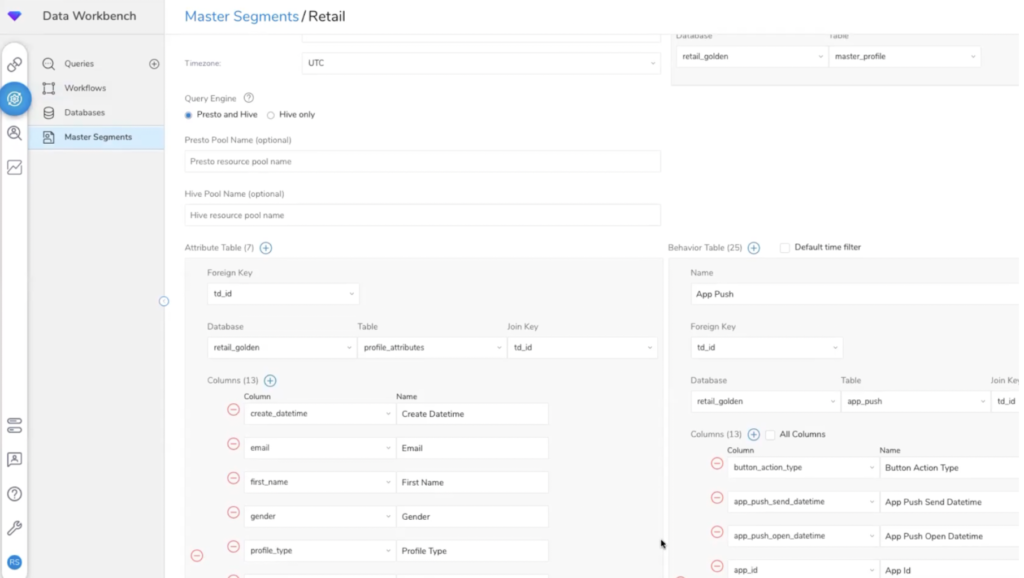Click the Master Segments breadcrumb link

pyautogui.click(x=241, y=16)
